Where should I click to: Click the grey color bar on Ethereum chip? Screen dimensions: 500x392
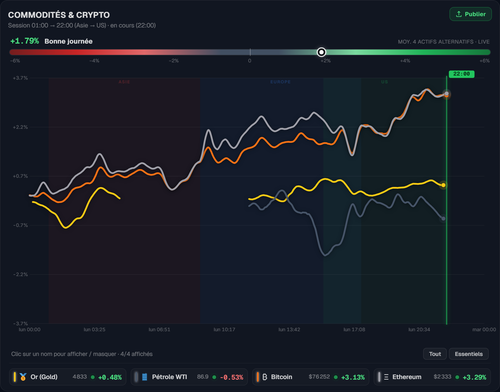379,377
